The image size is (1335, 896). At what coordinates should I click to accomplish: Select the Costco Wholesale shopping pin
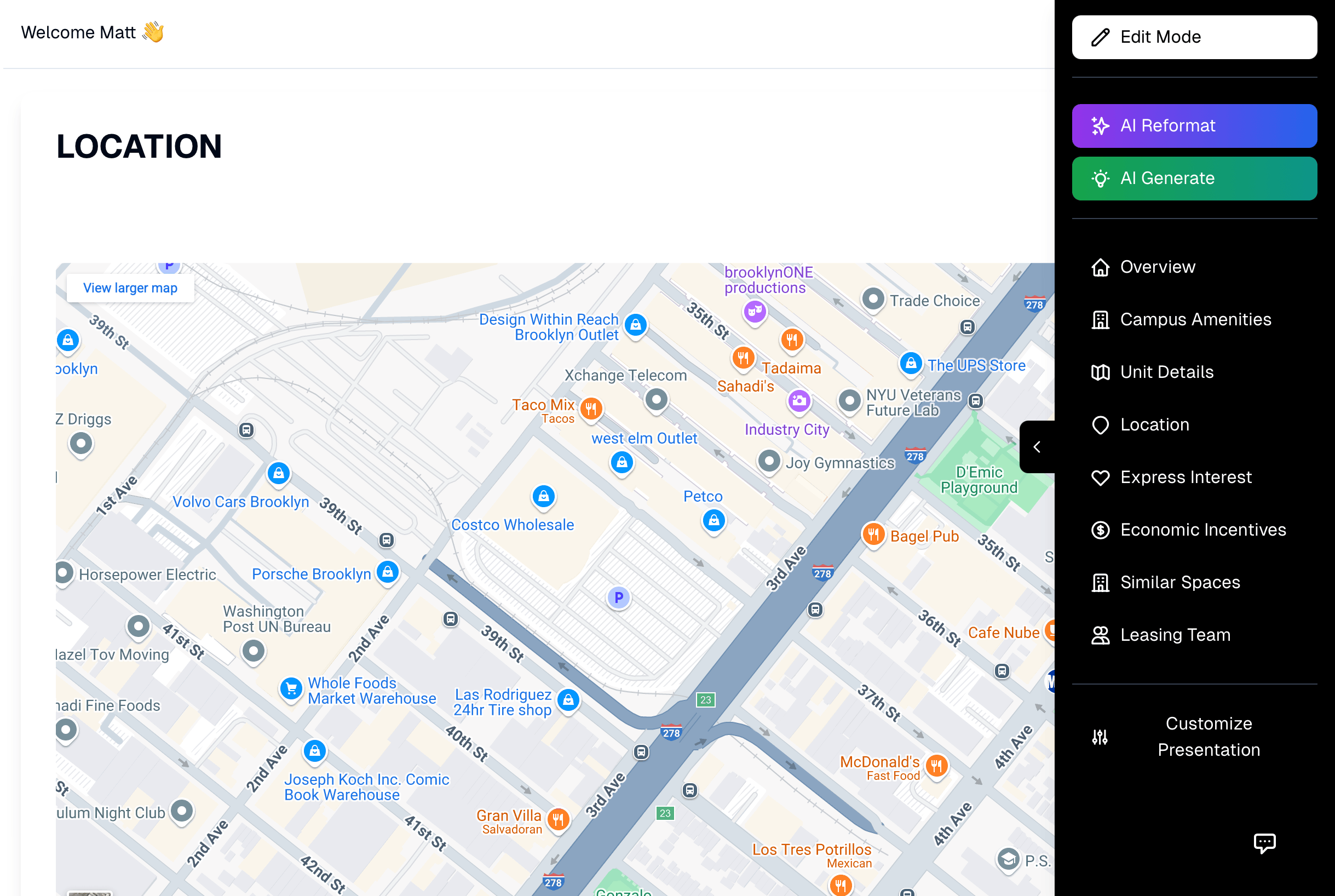pos(543,497)
